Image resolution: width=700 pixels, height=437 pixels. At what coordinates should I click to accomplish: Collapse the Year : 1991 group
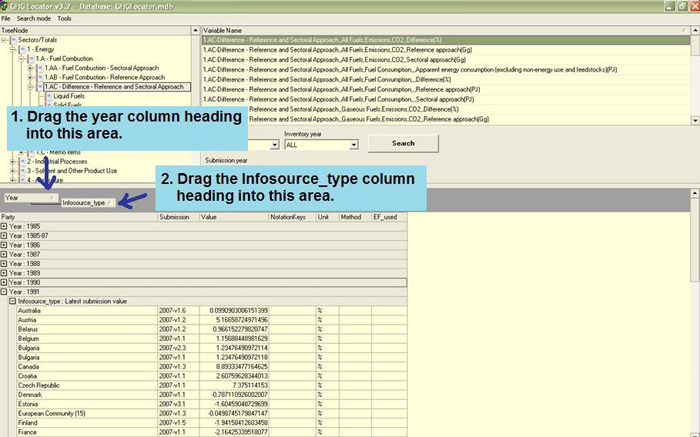coord(4,292)
